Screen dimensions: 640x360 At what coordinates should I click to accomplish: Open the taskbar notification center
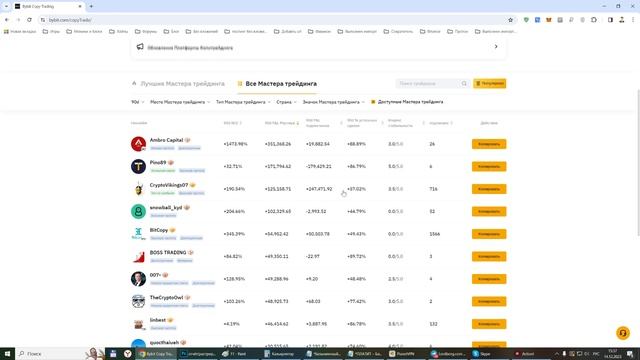630,353
